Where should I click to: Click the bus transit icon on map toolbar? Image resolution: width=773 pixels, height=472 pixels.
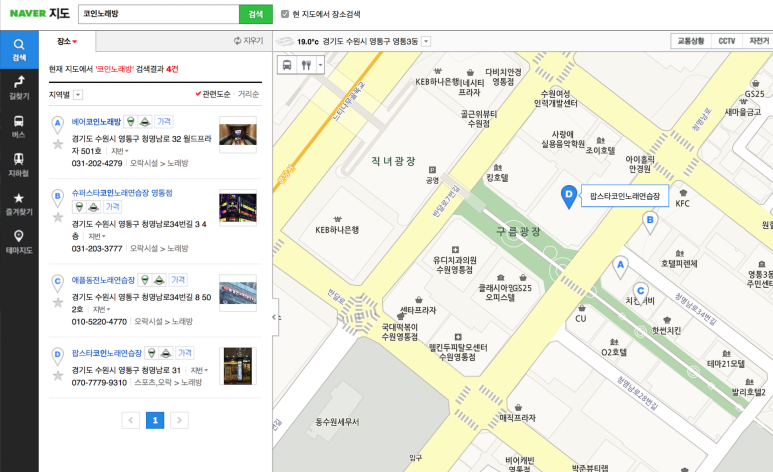point(287,65)
